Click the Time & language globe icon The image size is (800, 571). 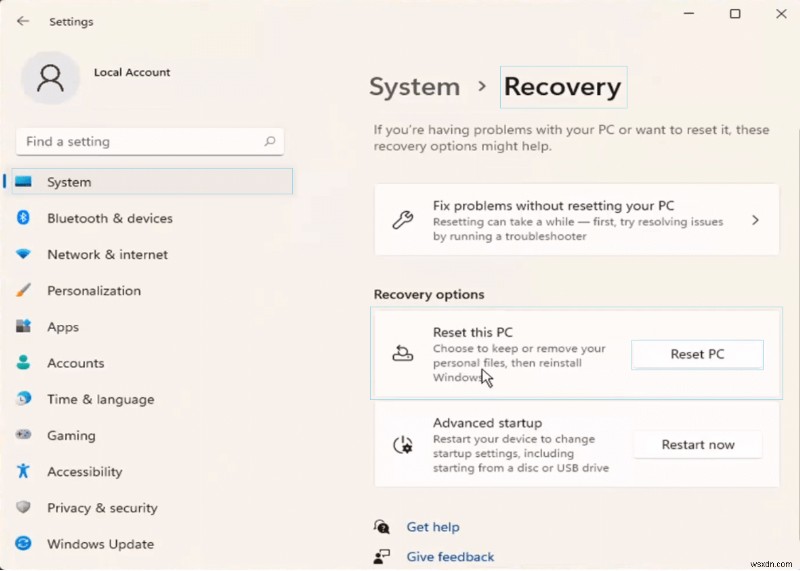coord(23,399)
